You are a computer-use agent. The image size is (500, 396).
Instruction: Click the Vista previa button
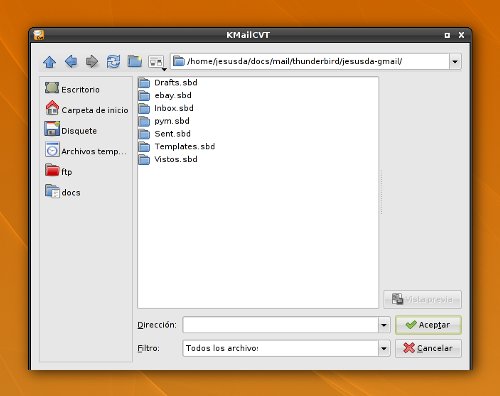(422, 299)
